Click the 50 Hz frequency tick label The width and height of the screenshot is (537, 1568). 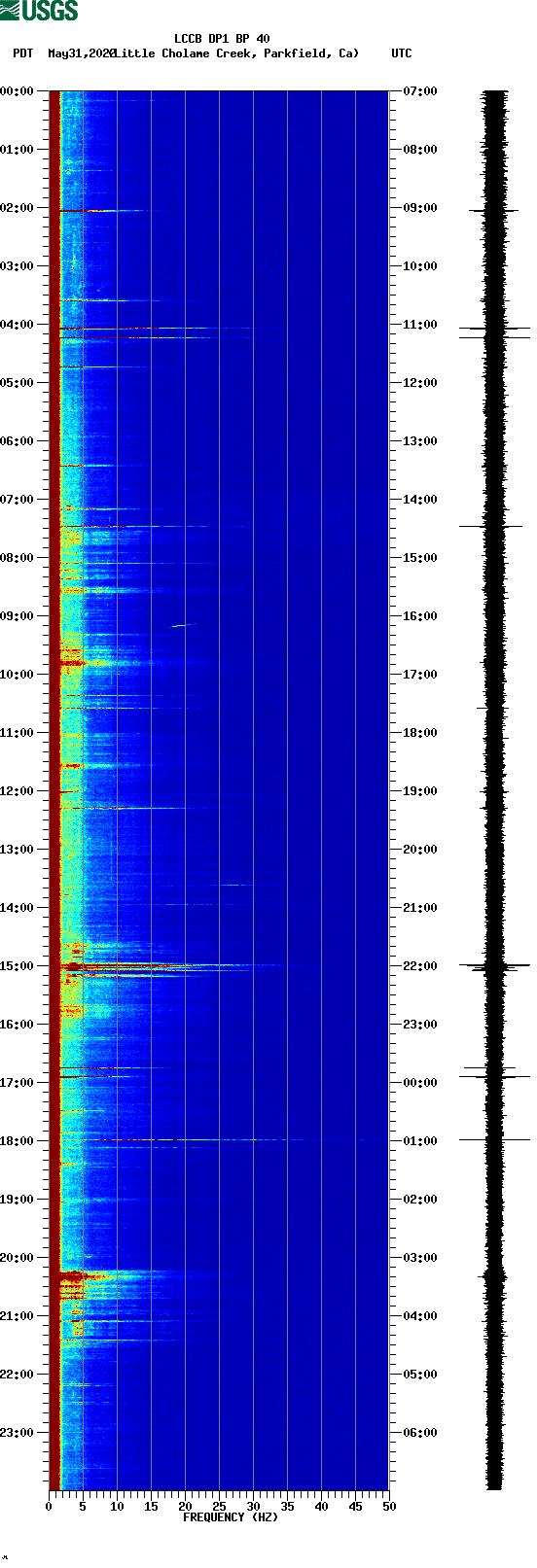[389, 1507]
